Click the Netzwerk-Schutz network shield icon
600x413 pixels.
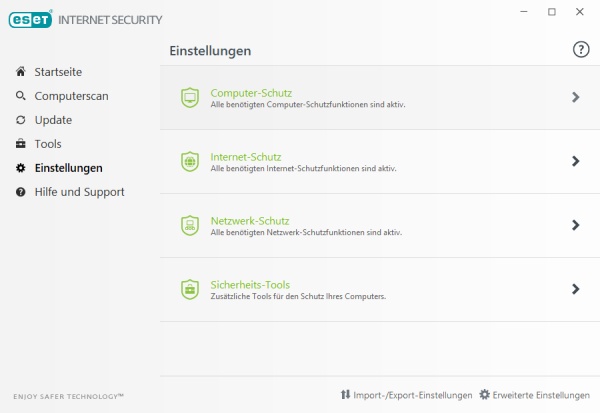point(190,225)
